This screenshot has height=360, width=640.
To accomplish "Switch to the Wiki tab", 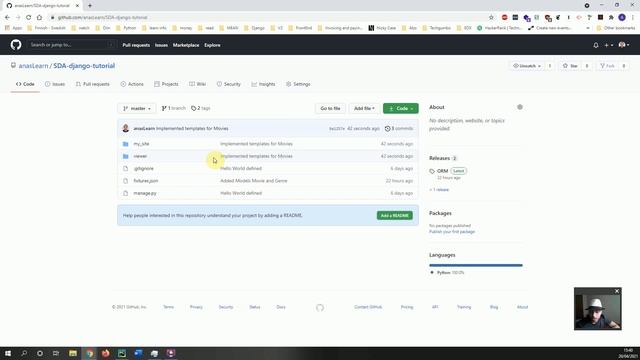I will [198, 84].
